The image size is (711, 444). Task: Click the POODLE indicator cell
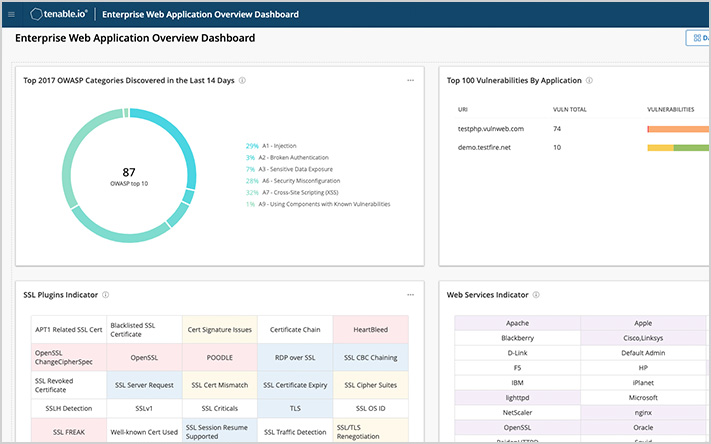219,357
